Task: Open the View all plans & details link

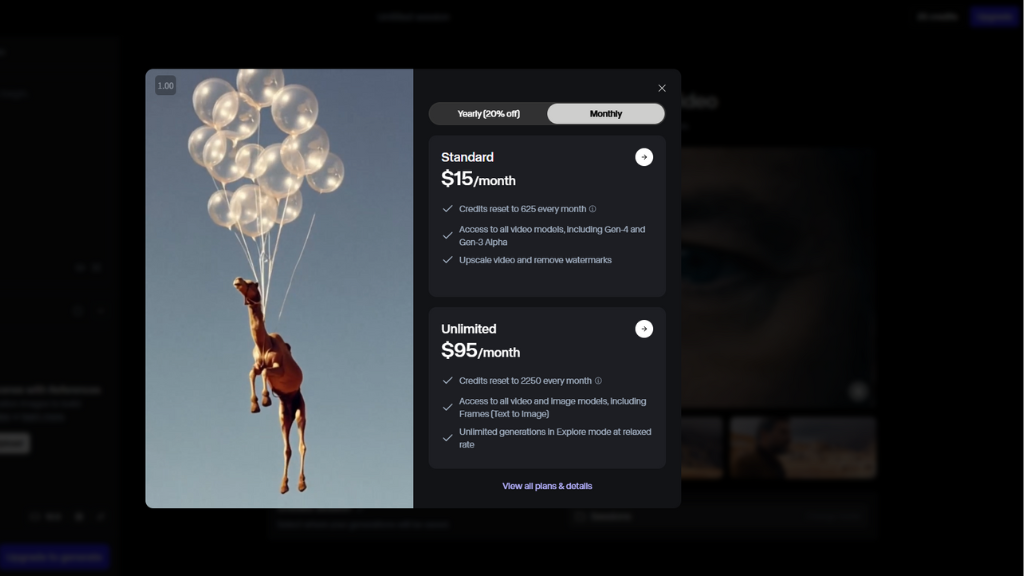Action: click(547, 486)
